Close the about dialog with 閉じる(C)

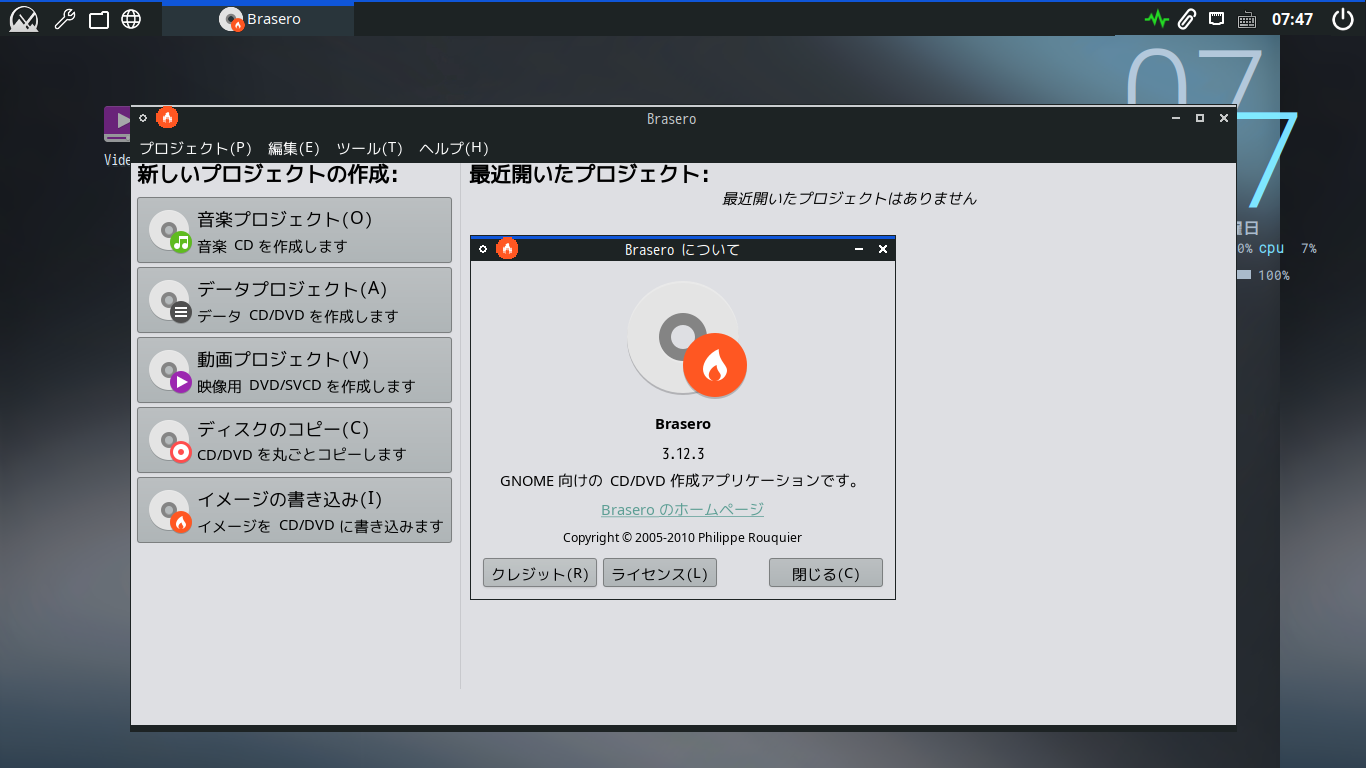point(826,573)
